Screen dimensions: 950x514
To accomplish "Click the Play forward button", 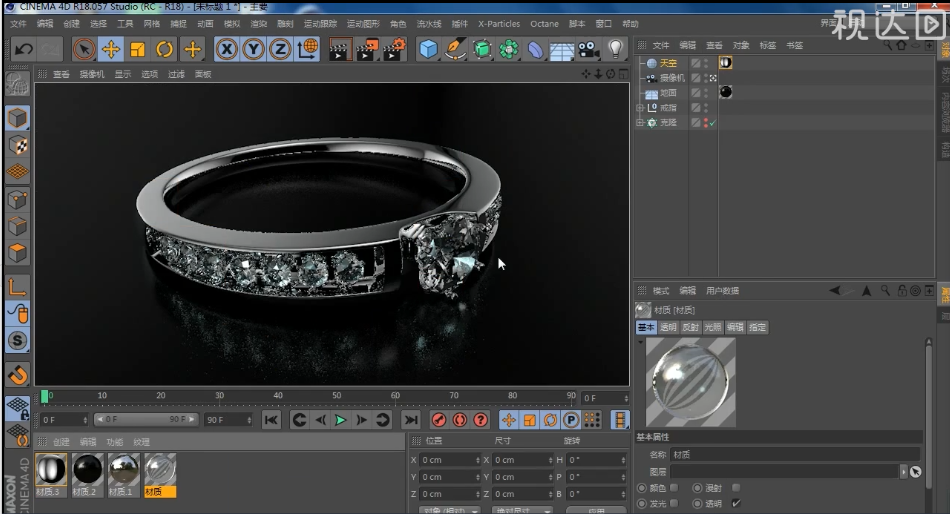I will coord(340,420).
